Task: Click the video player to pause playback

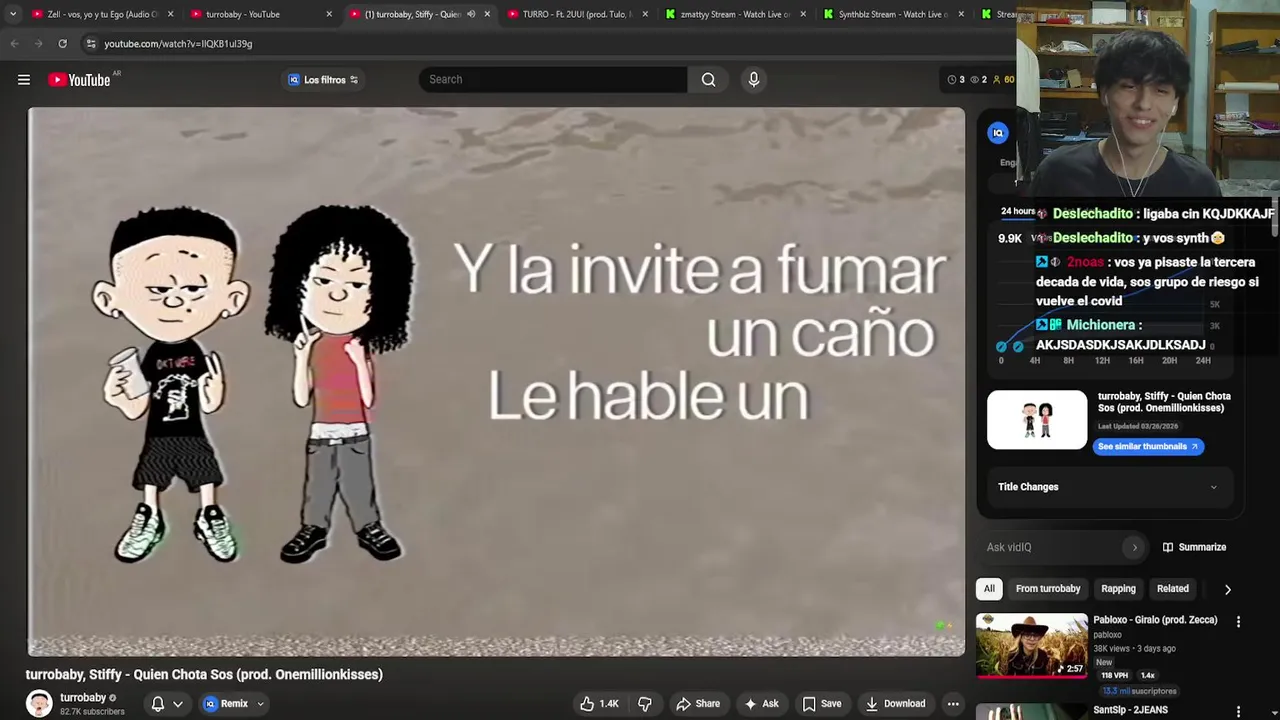Action: tap(496, 381)
